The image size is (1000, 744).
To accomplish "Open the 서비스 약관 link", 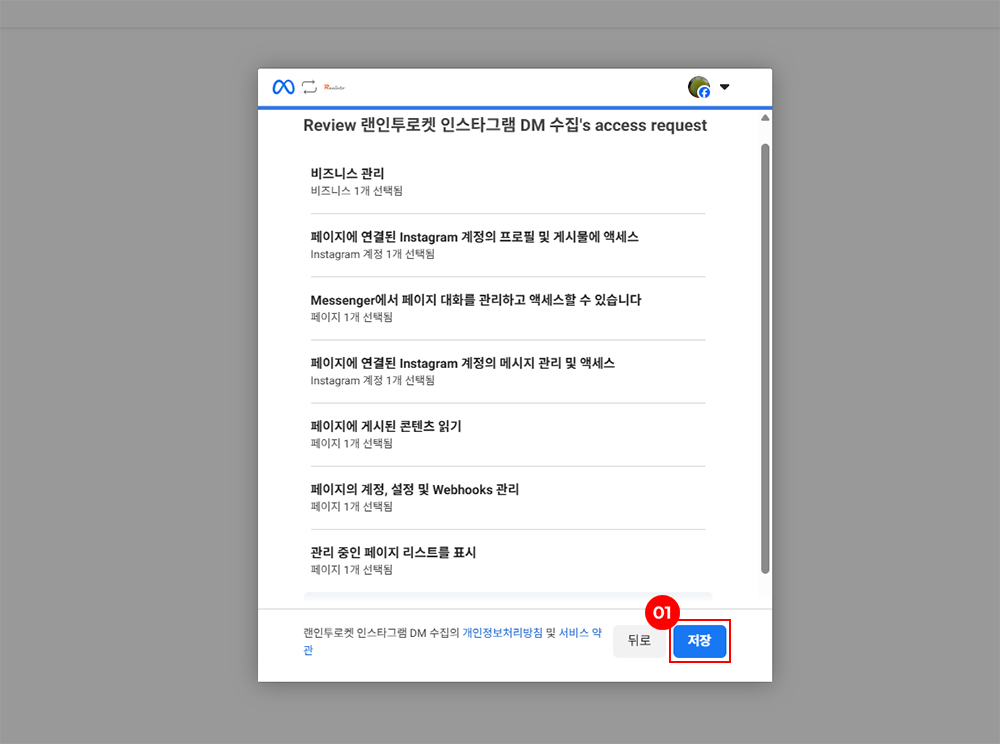I will (579, 633).
